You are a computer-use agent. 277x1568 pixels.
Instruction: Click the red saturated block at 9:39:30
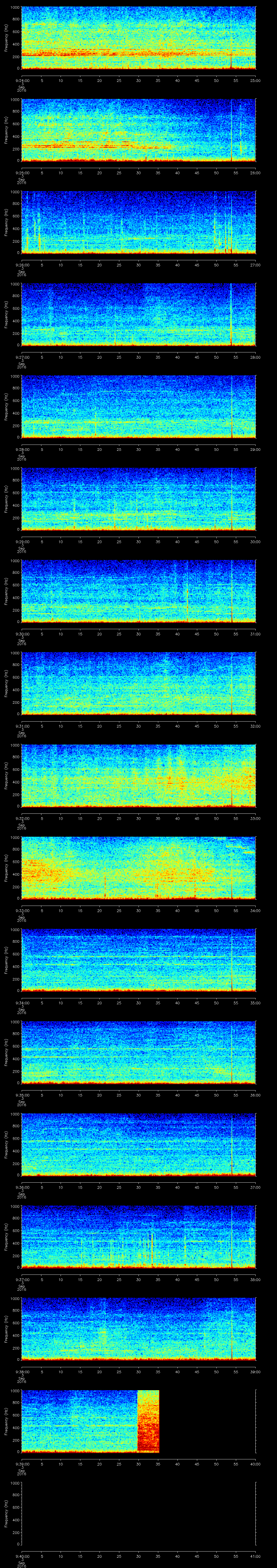[148, 1422]
